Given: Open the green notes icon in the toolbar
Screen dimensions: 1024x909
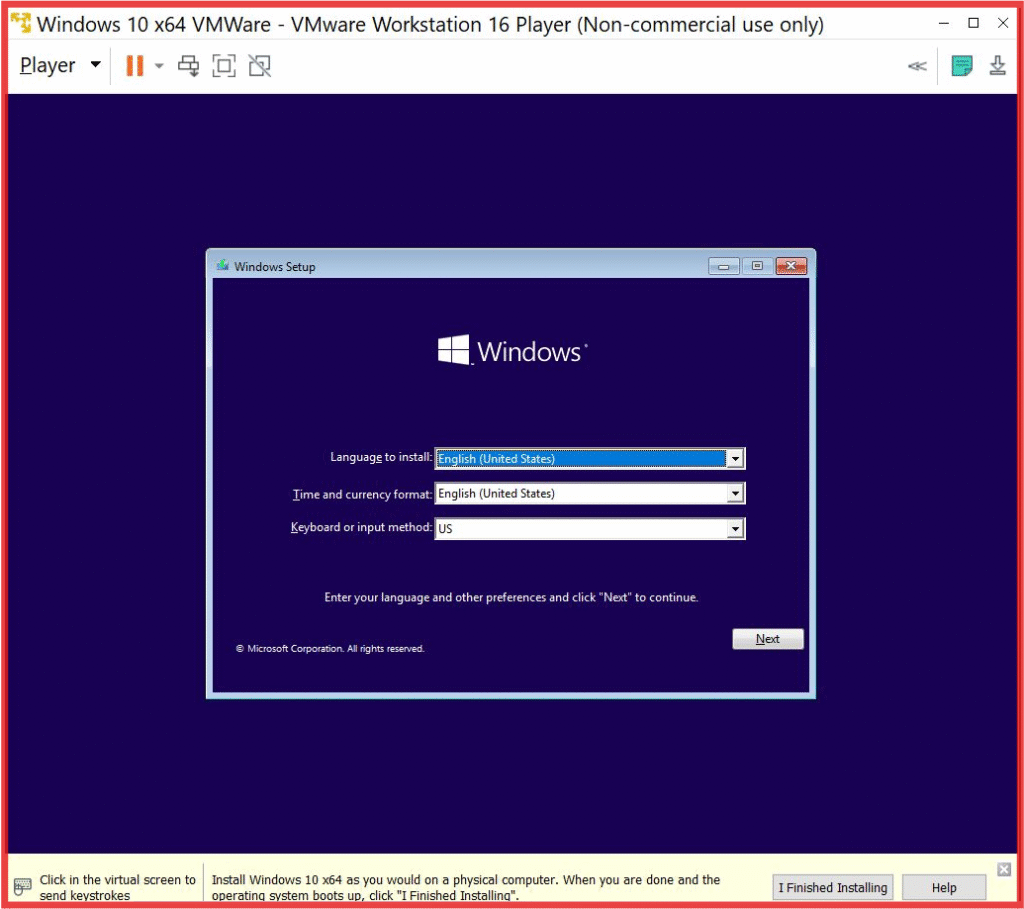Looking at the screenshot, I should tap(961, 66).
